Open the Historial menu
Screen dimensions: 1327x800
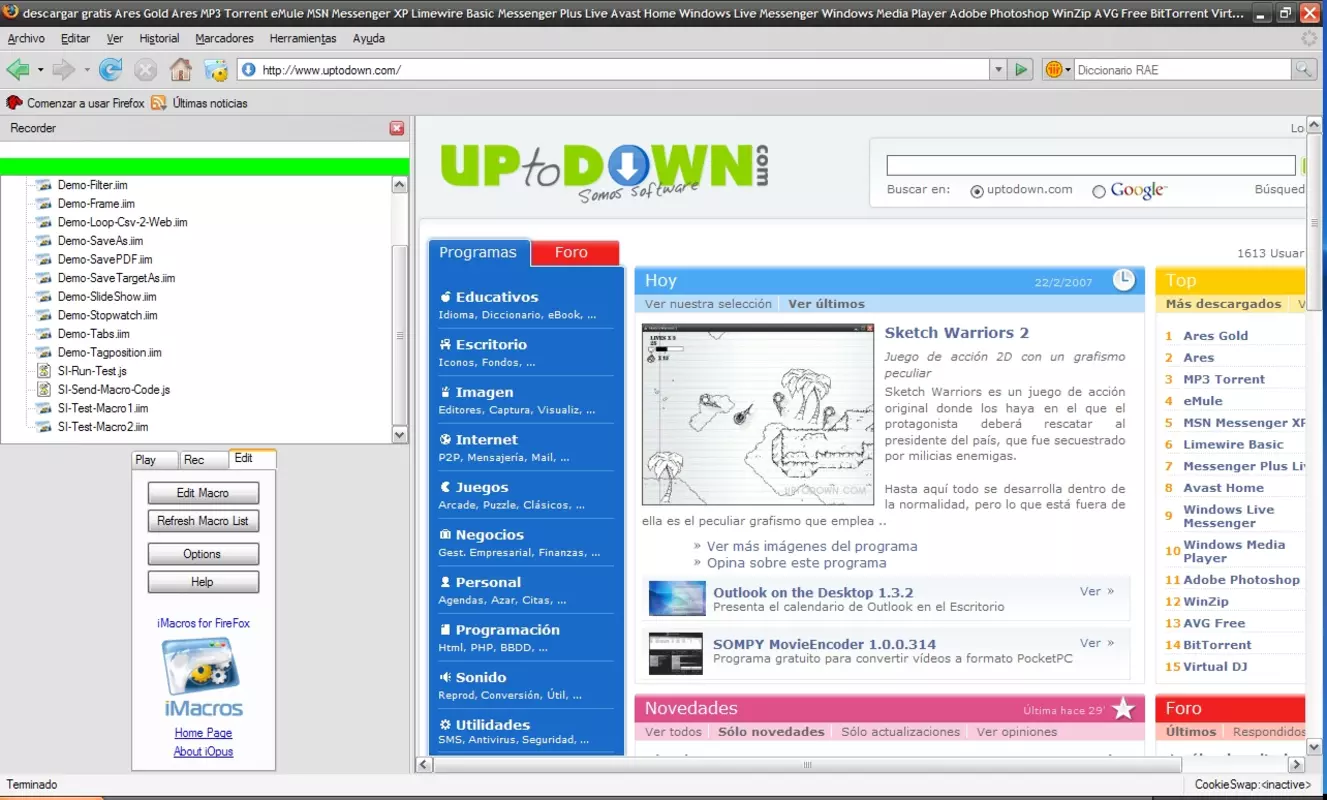(x=159, y=38)
